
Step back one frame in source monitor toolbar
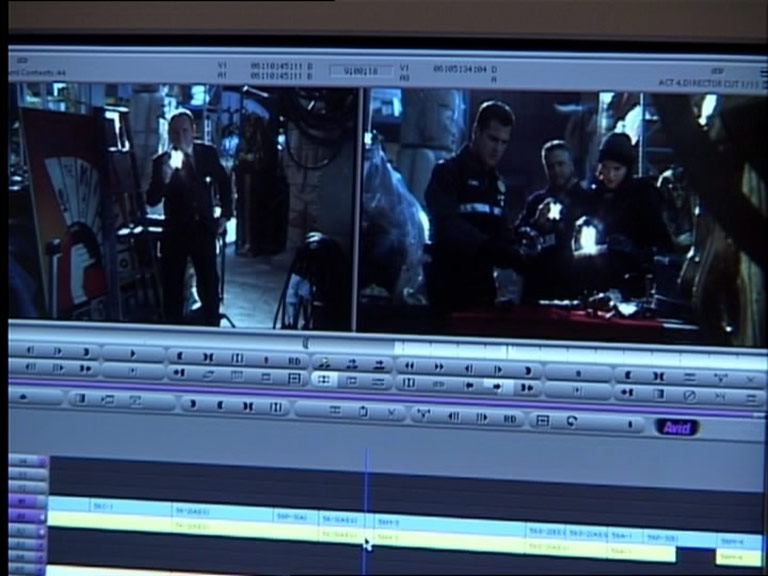point(30,351)
